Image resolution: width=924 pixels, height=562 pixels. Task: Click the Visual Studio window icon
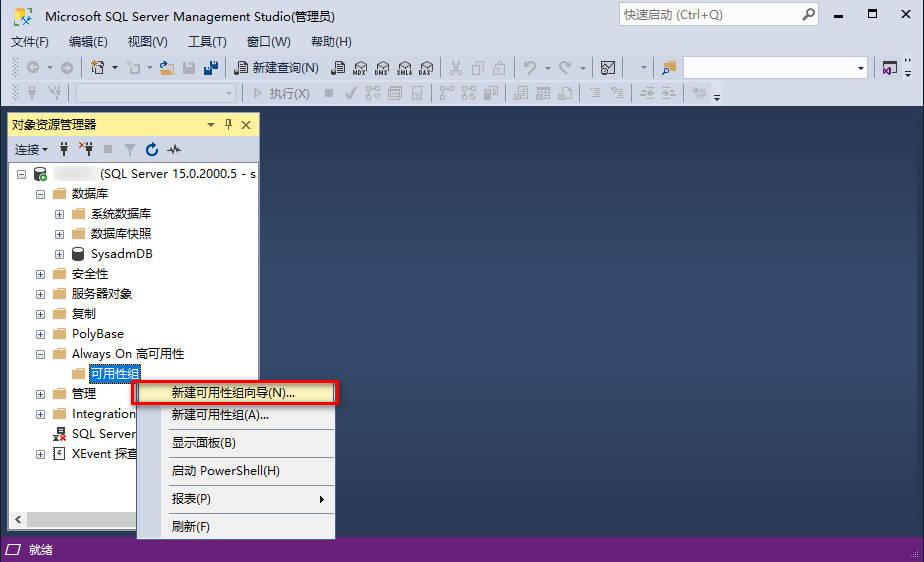tap(889, 68)
